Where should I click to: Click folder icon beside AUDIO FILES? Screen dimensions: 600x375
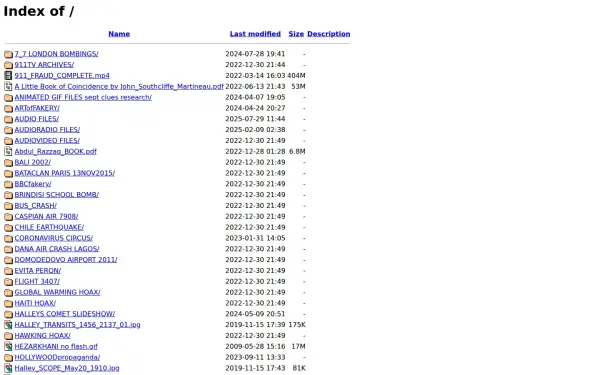tap(8, 119)
